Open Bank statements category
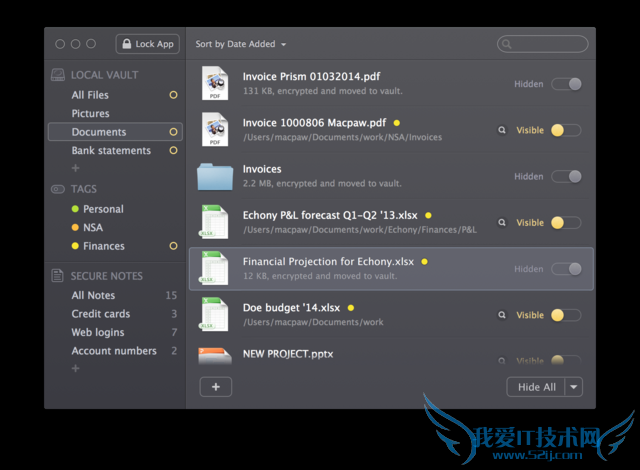The image size is (640, 470). click(x=111, y=151)
